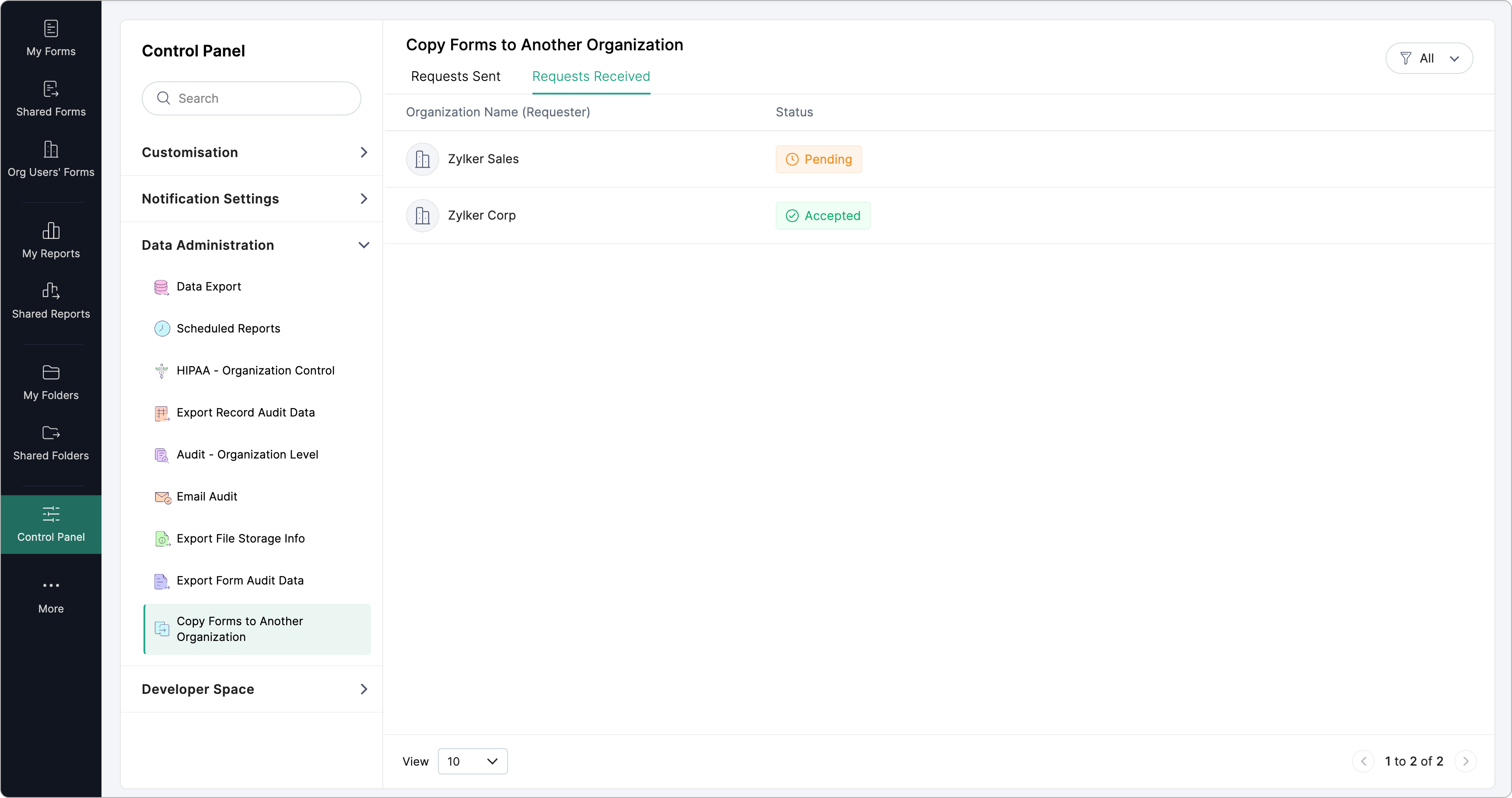Click the Pending status badge
1512x798 pixels.
click(818, 159)
